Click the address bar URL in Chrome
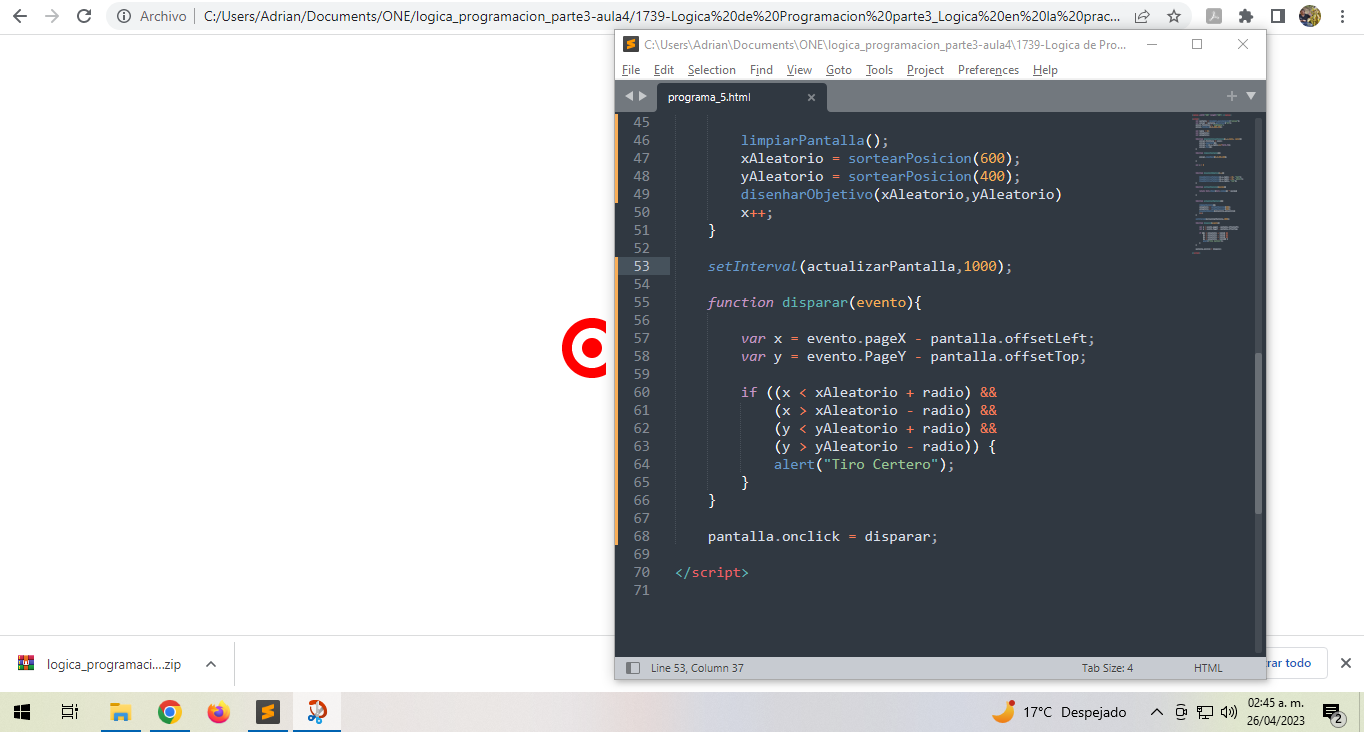Screen dimensions: 1364x732 pos(661,16)
